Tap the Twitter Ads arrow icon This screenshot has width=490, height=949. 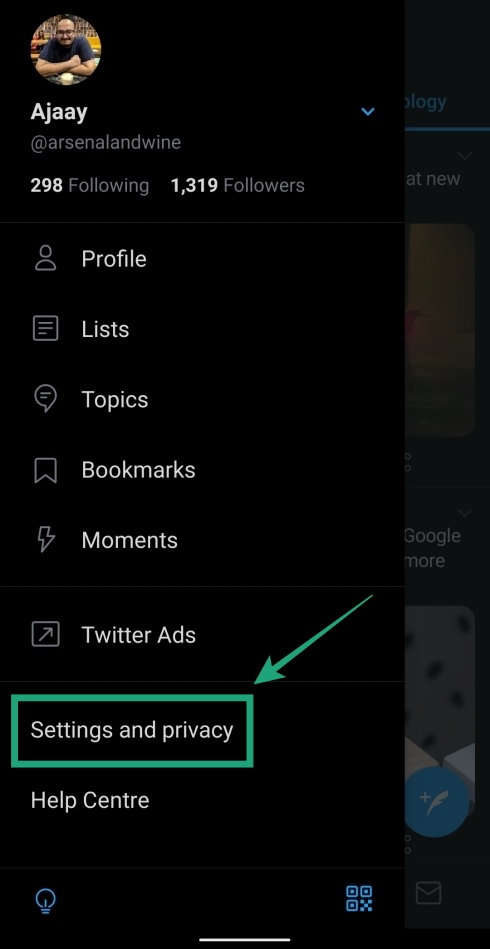(x=45, y=635)
